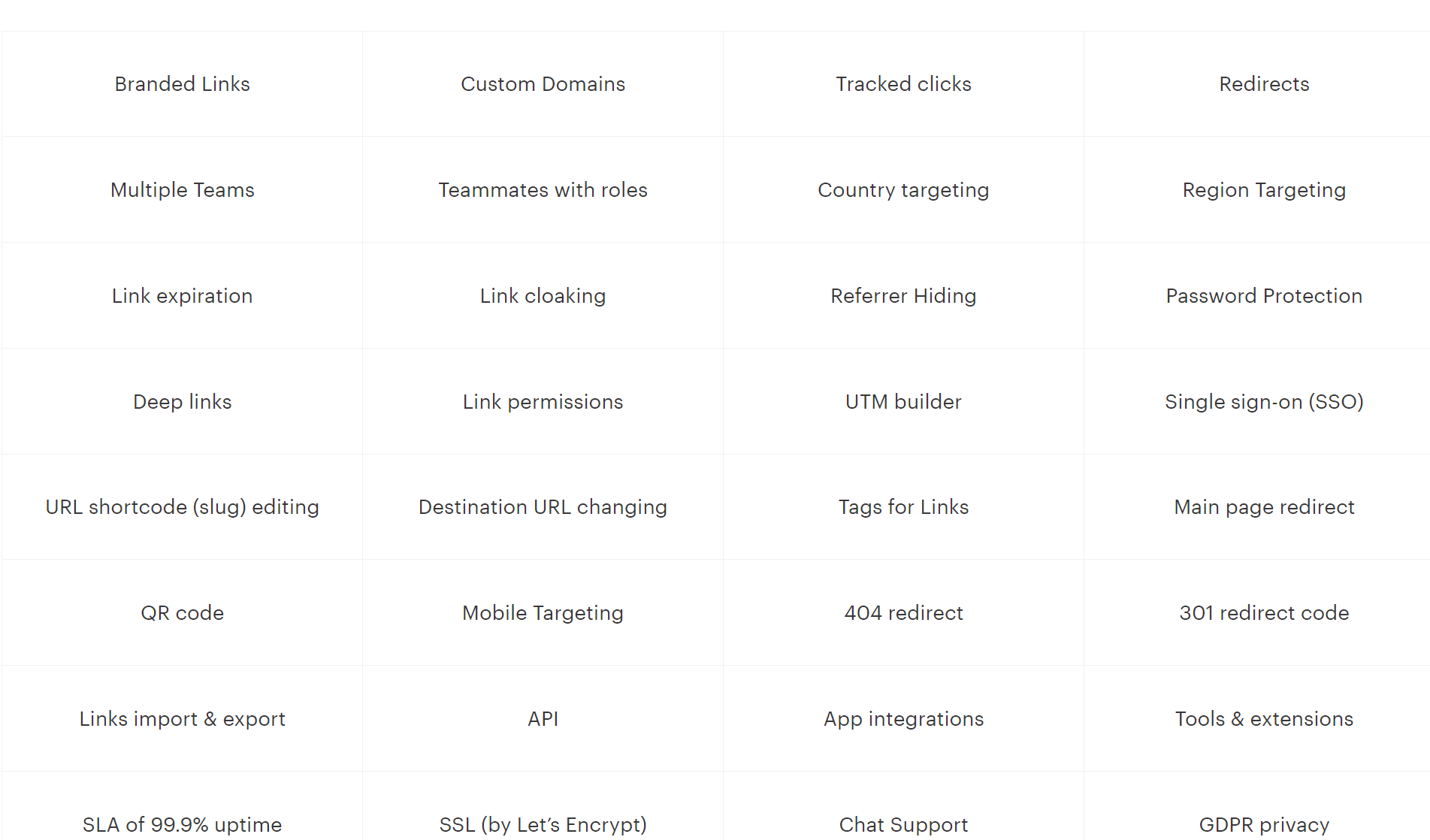Click URL shortcode (slug) editing
The width and height of the screenshot is (1430, 840).
(x=182, y=507)
